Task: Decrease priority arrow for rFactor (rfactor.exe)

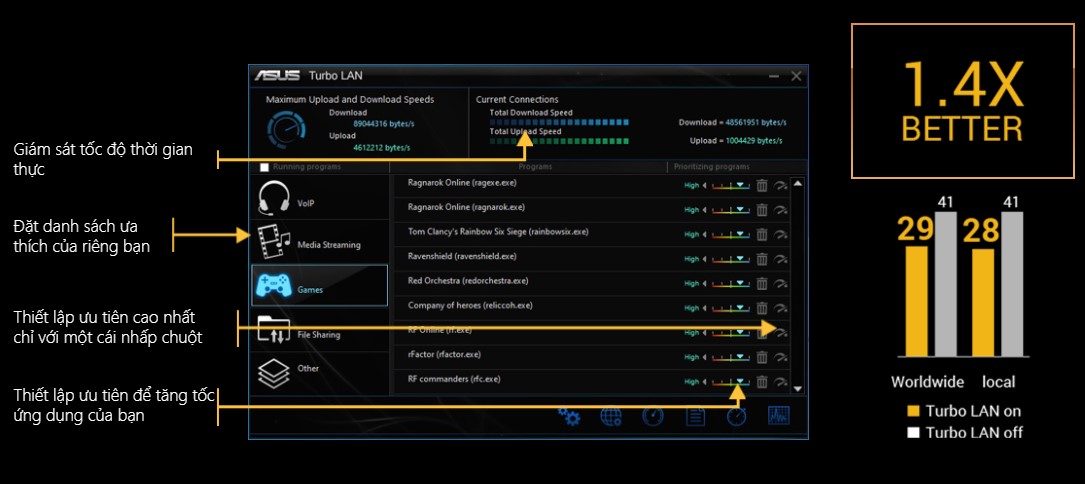Action: (x=706, y=356)
